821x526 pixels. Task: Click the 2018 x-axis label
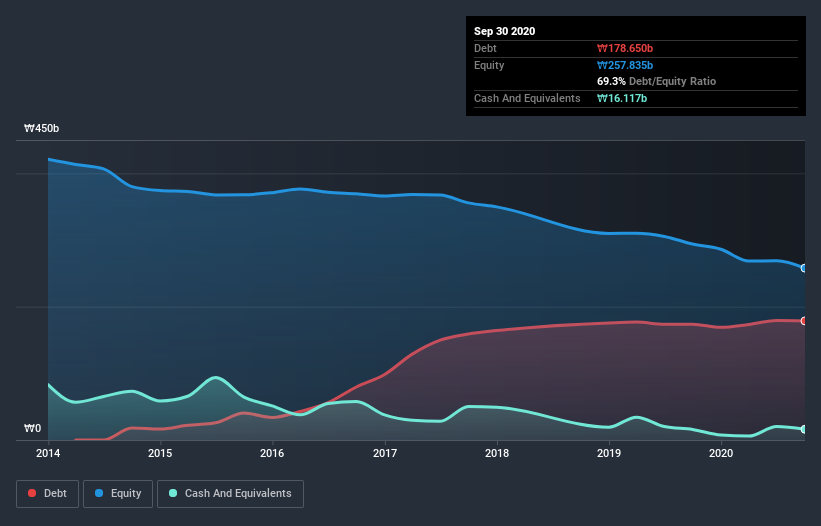[497, 453]
